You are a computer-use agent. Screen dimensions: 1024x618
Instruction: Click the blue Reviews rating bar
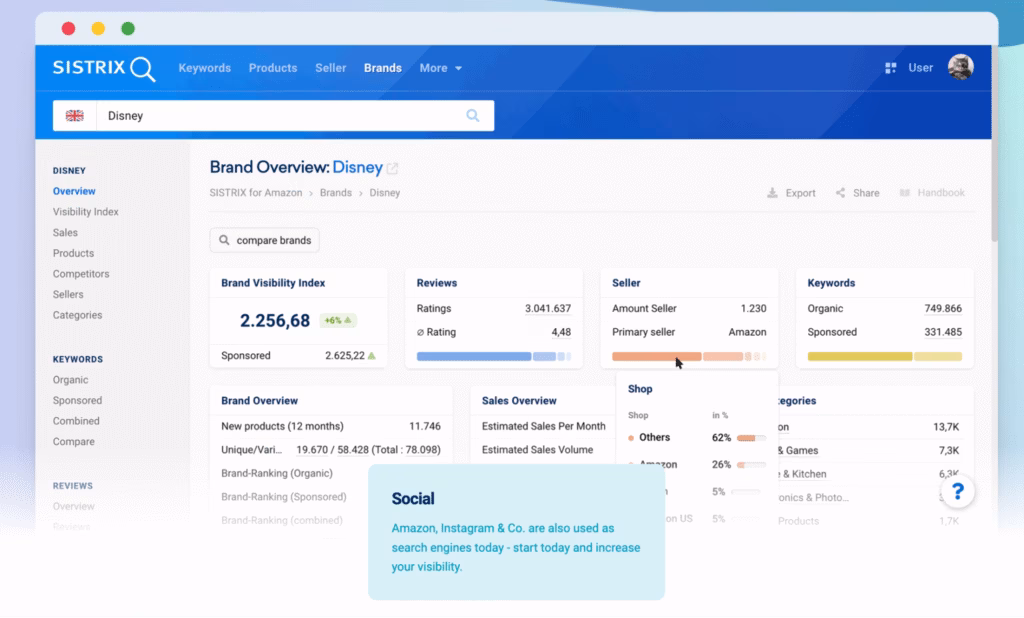pyautogui.click(x=473, y=356)
